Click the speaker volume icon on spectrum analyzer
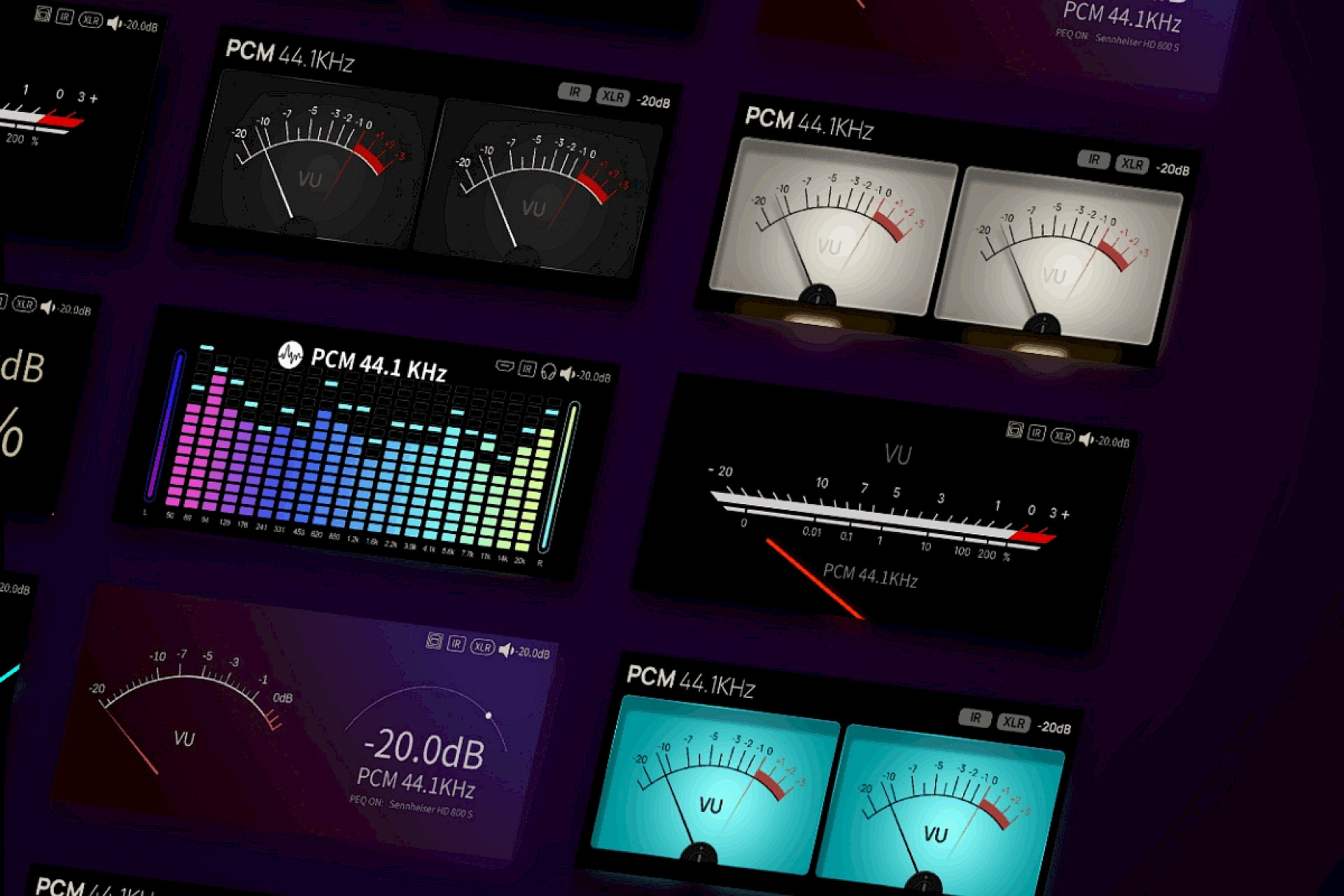Image resolution: width=1344 pixels, height=896 pixels. click(568, 374)
